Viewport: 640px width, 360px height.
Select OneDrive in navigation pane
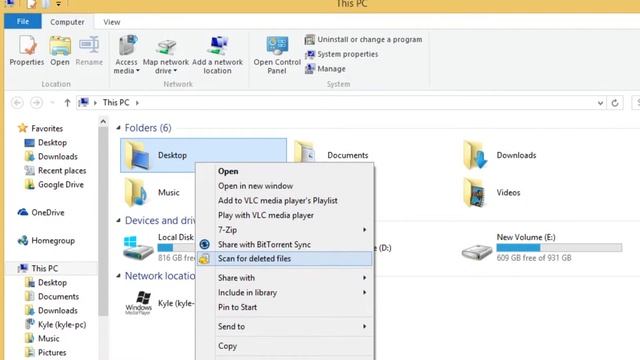click(x=40, y=212)
